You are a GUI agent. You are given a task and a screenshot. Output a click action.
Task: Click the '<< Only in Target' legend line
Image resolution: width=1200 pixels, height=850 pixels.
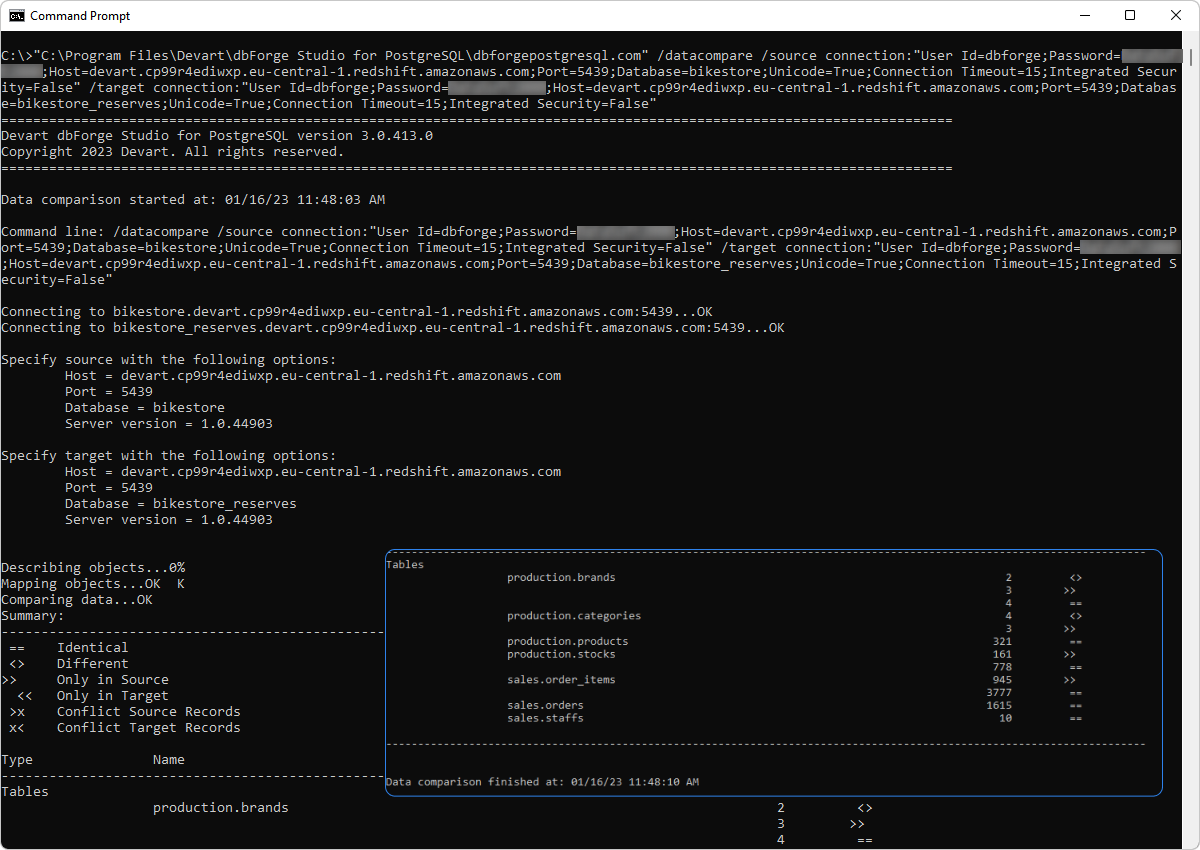93,696
